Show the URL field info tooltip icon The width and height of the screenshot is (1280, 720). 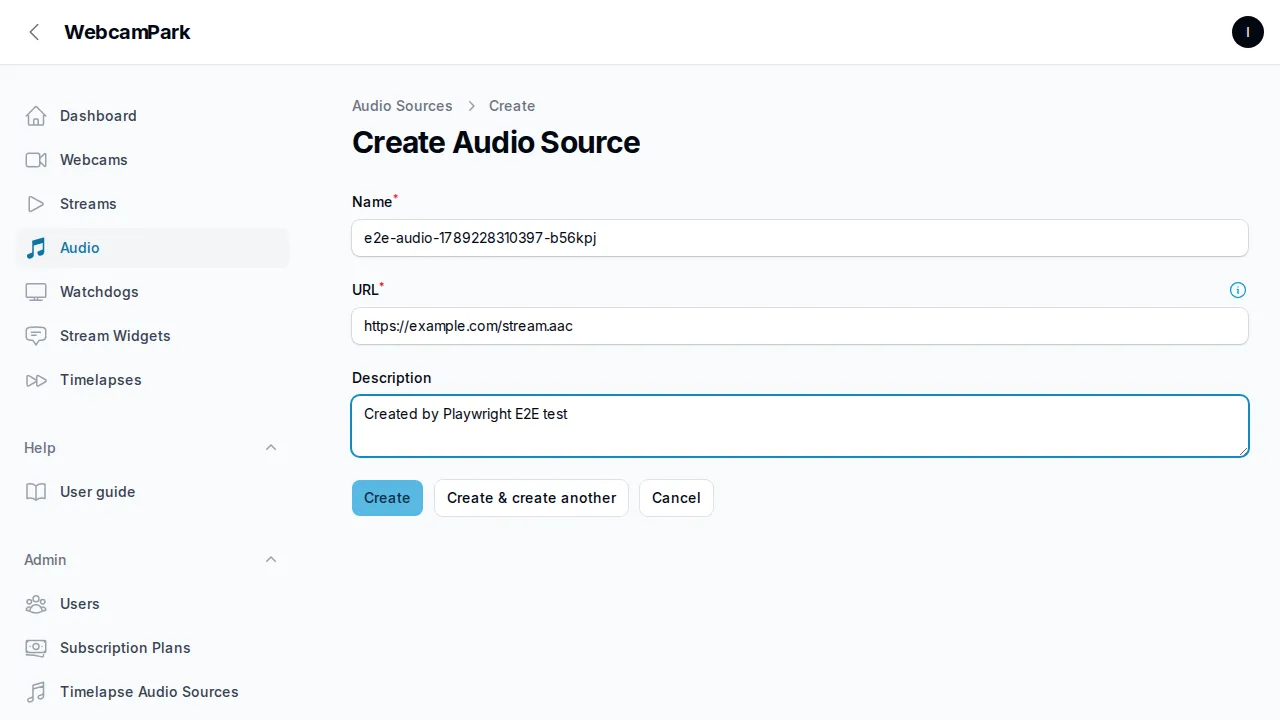[1238, 290]
